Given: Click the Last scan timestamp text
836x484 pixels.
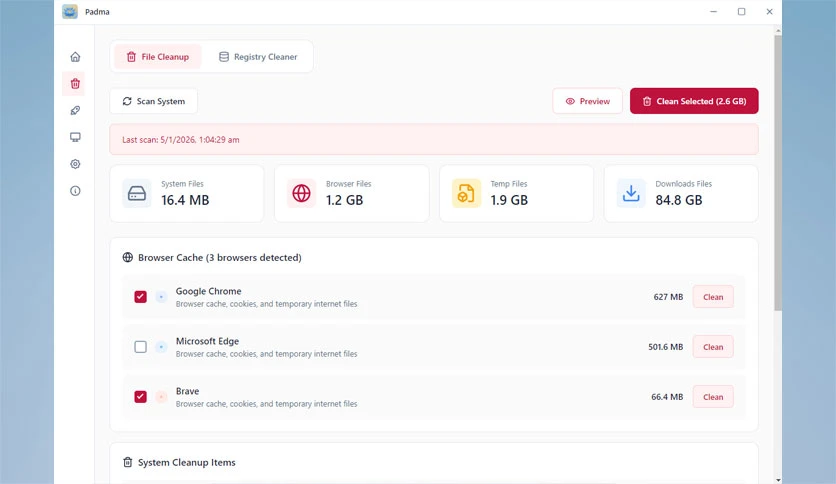Looking at the screenshot, I should click(181, 140).
